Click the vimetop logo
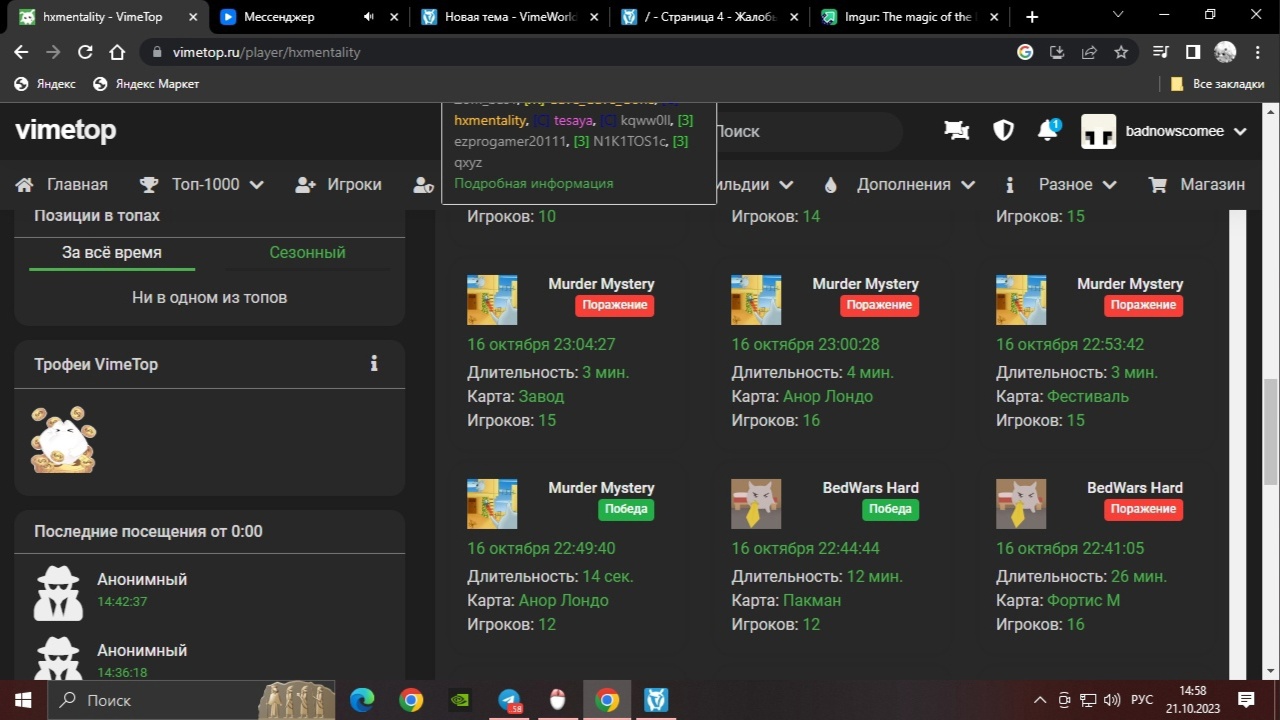 click(66, 130)
